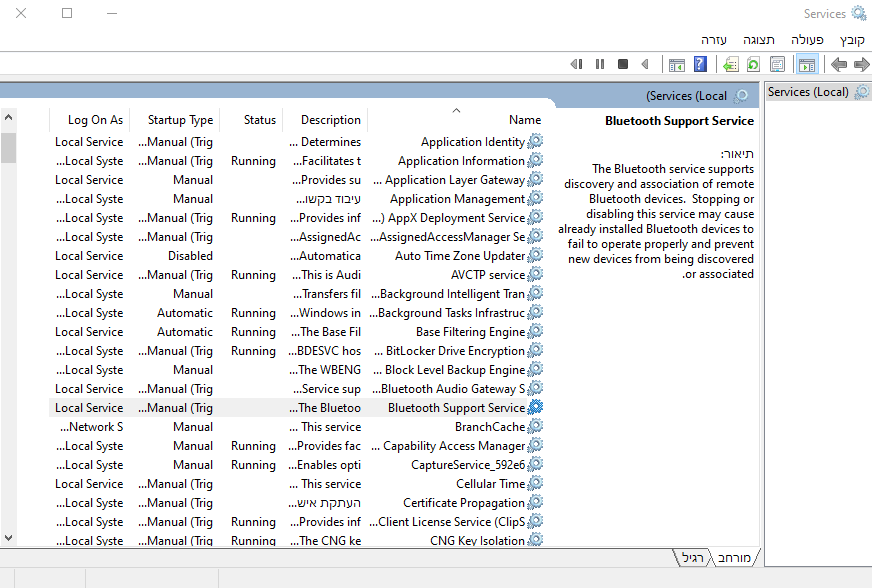Click the (Services (Local pane header title
Screen dimensions: 872x588
click(686, 96)
